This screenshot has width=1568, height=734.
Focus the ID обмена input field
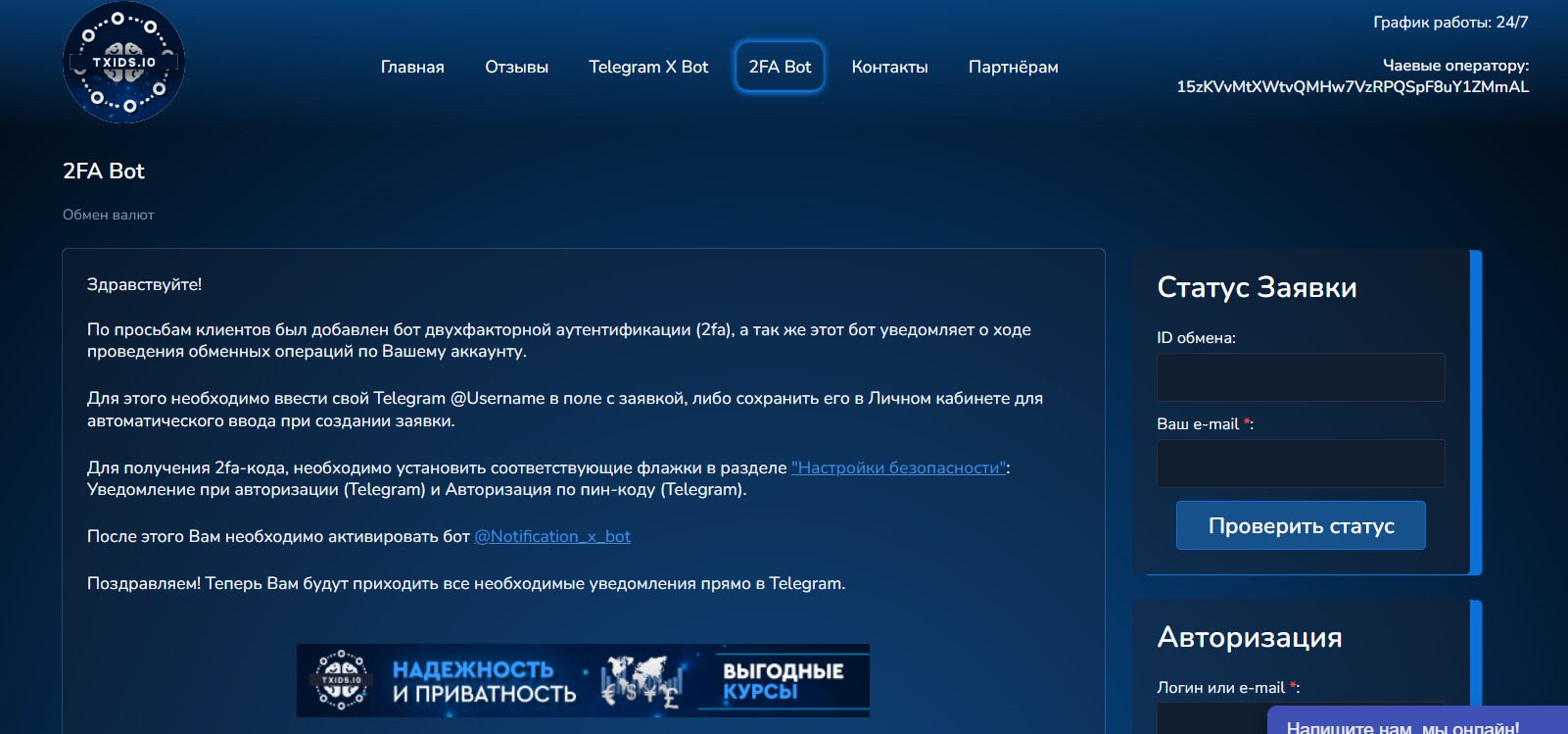(1301, 377)
